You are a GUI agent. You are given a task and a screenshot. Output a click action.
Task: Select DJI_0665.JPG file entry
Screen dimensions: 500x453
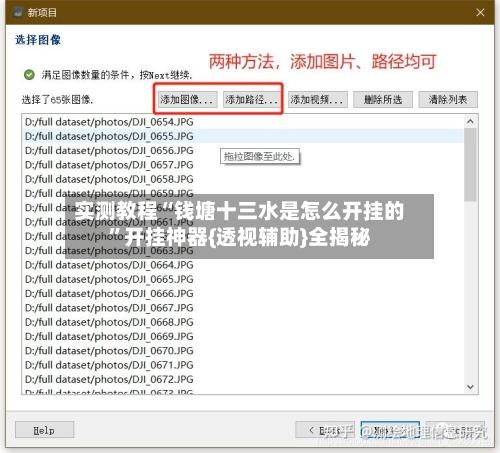click(x=243, y=279)
